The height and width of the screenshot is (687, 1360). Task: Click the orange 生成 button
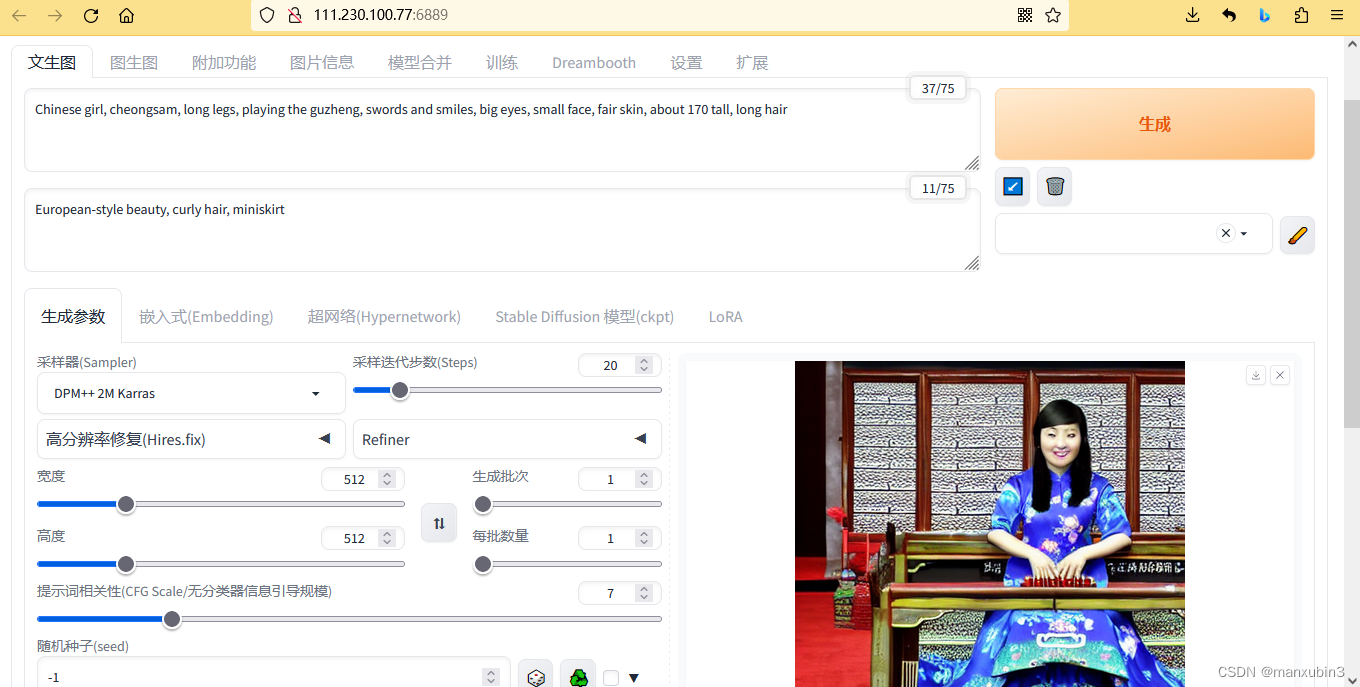pyautogui.click(x=1154, y=124)
